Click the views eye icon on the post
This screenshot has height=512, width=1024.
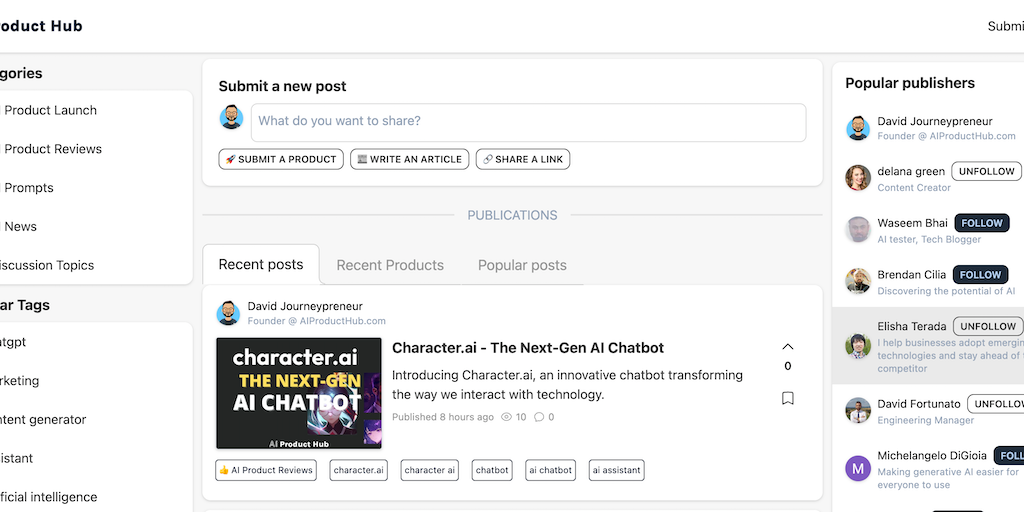506,417
